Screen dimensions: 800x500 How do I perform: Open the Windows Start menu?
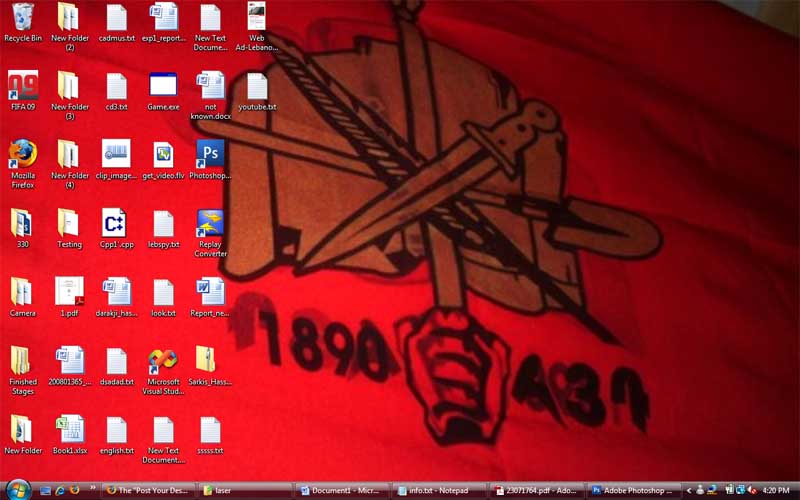[17, 490]
